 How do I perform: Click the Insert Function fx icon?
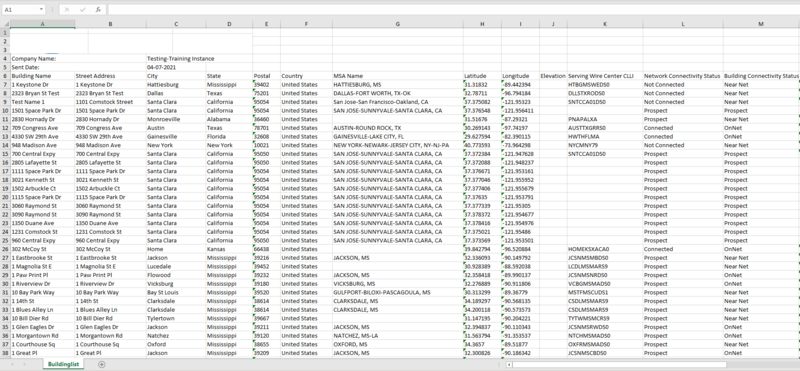tap(98, 10)
